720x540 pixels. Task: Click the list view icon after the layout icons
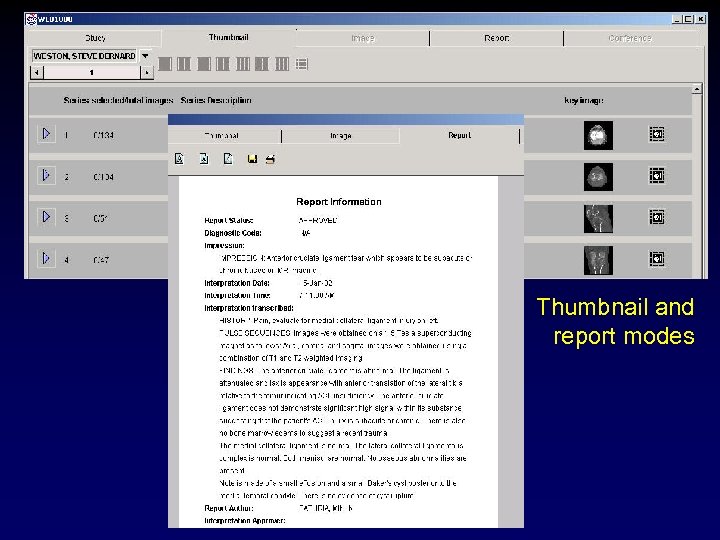coord(302,64)
